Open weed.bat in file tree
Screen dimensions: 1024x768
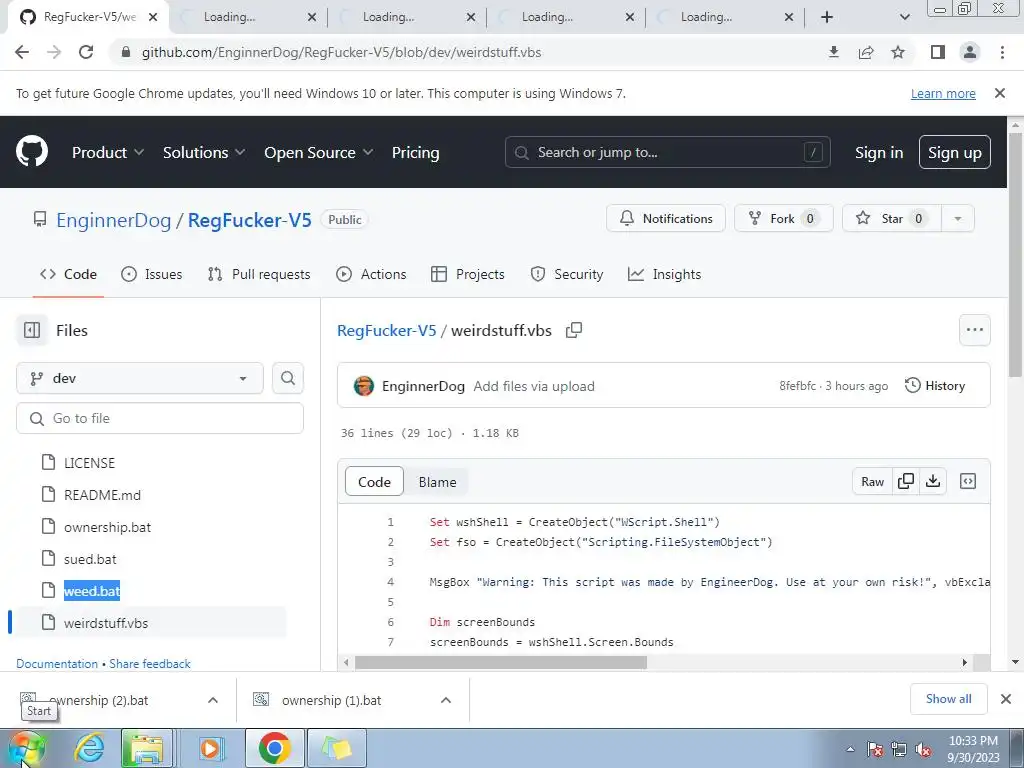click(91, 591)
